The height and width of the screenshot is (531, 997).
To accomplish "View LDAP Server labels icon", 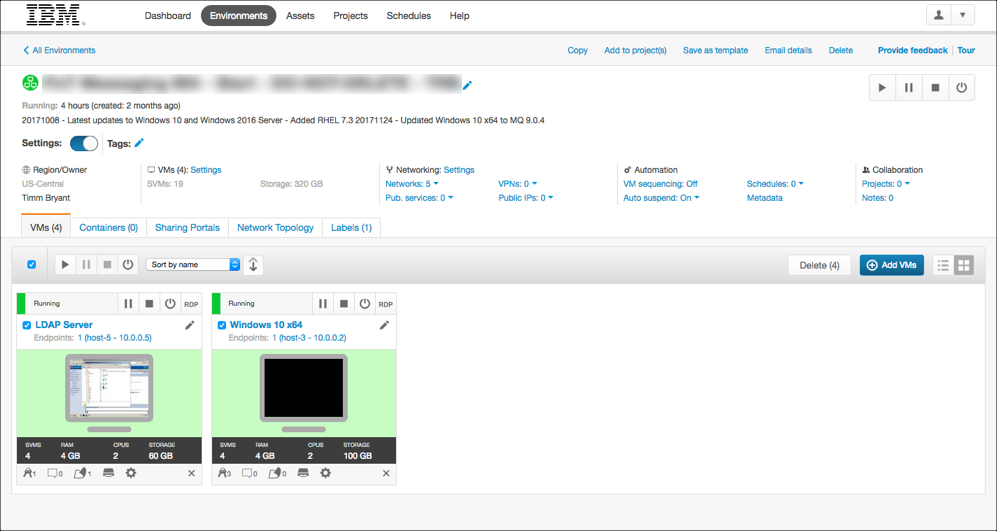I will click(x=83, y=473).
